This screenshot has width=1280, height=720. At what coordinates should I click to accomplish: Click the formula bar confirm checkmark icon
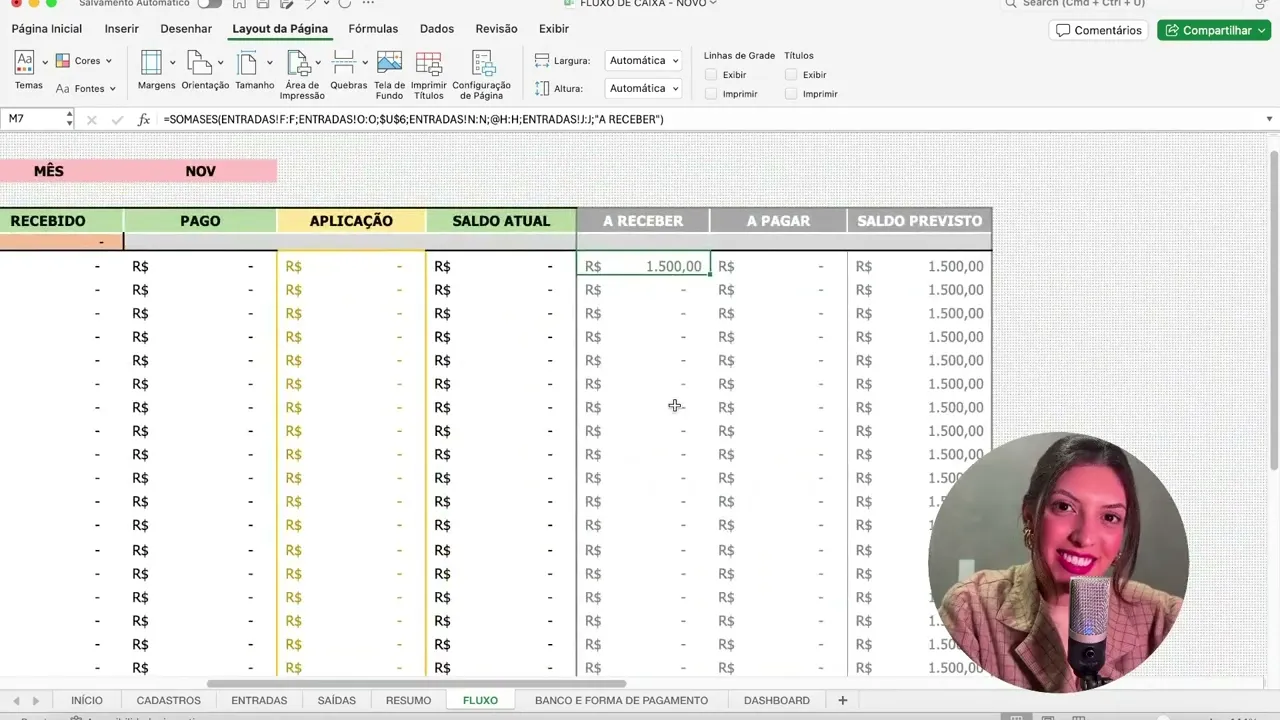point(117,119)
